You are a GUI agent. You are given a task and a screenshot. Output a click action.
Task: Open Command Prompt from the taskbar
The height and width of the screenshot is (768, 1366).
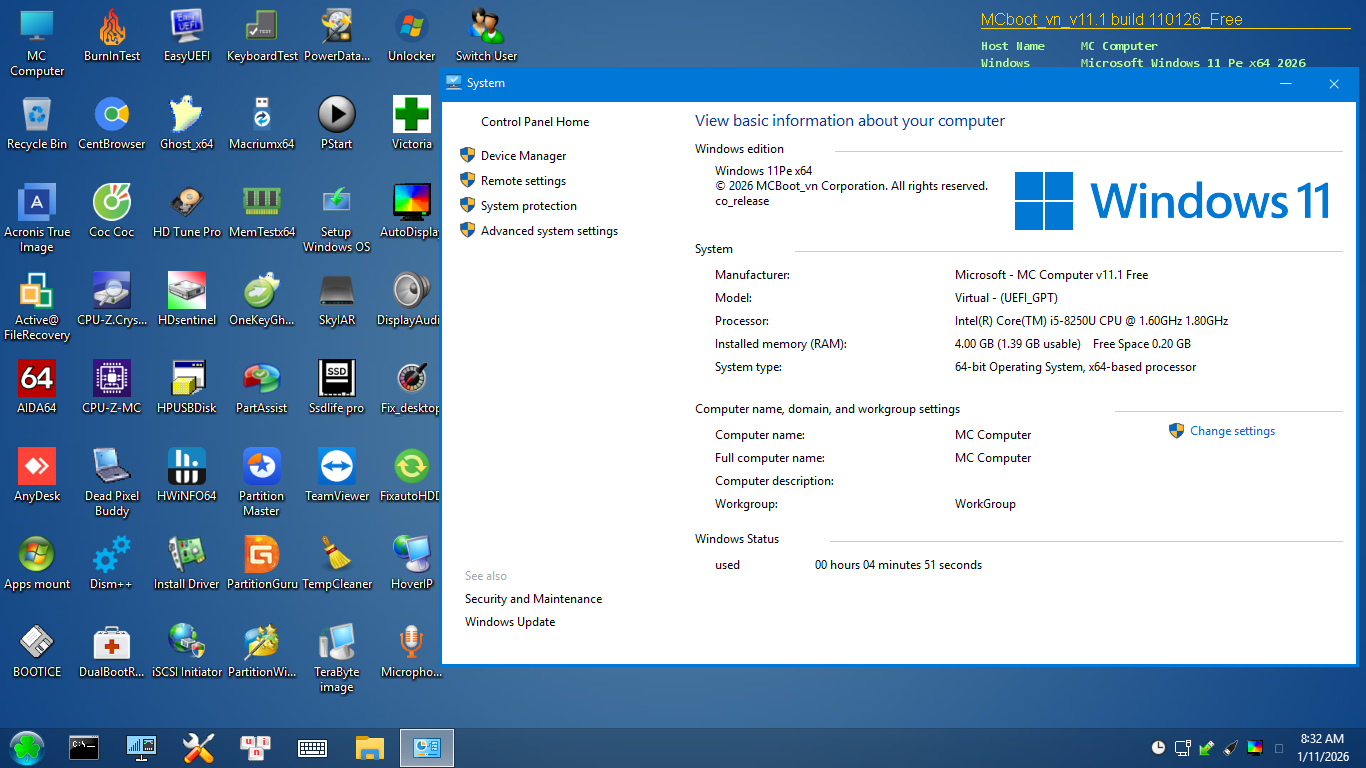[x=84, y=747]
